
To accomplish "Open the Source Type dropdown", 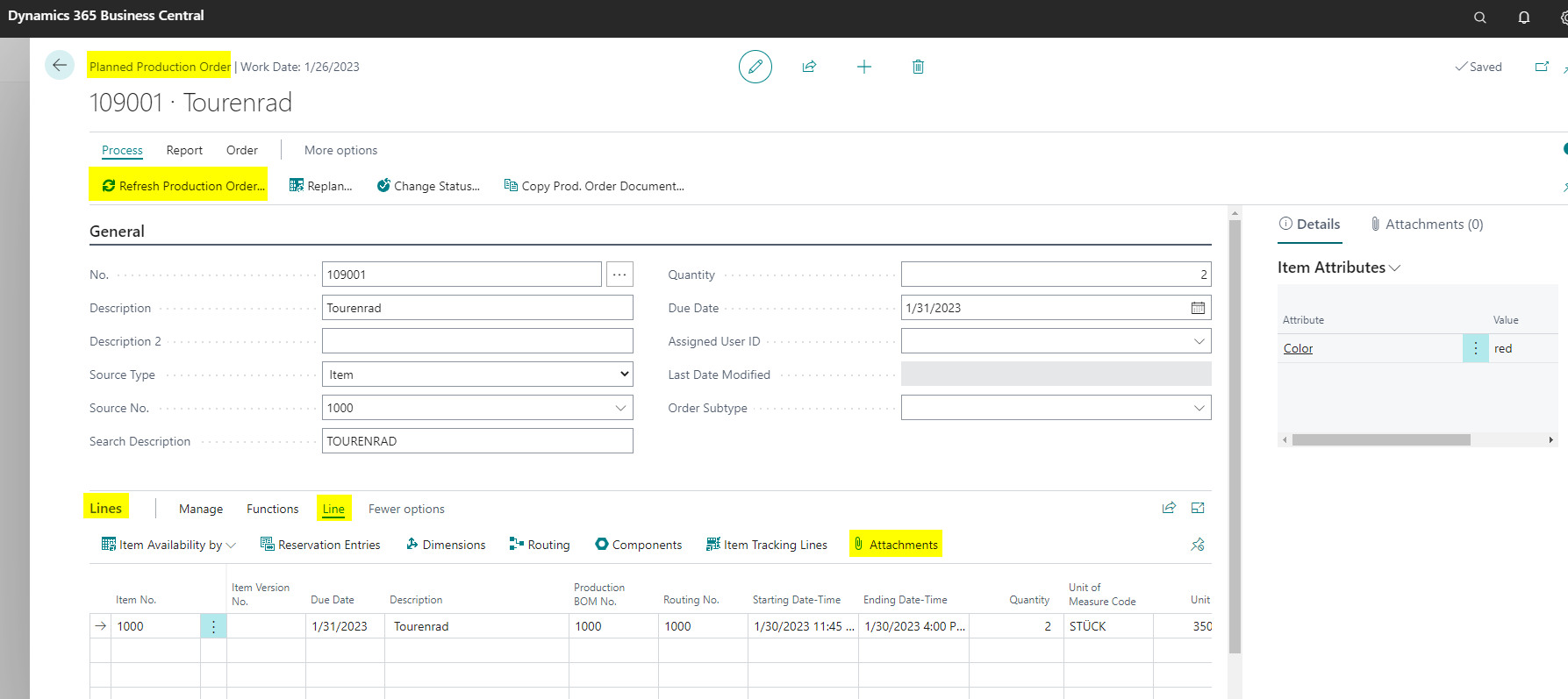I will tap(477, 374).
